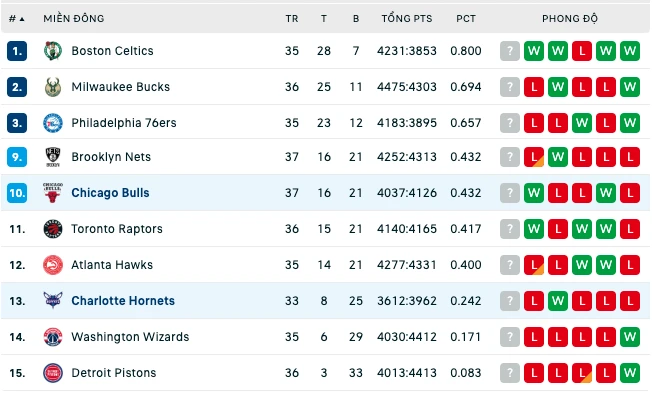Click the Boston Celtics team logo

click(x=53, y=51)
